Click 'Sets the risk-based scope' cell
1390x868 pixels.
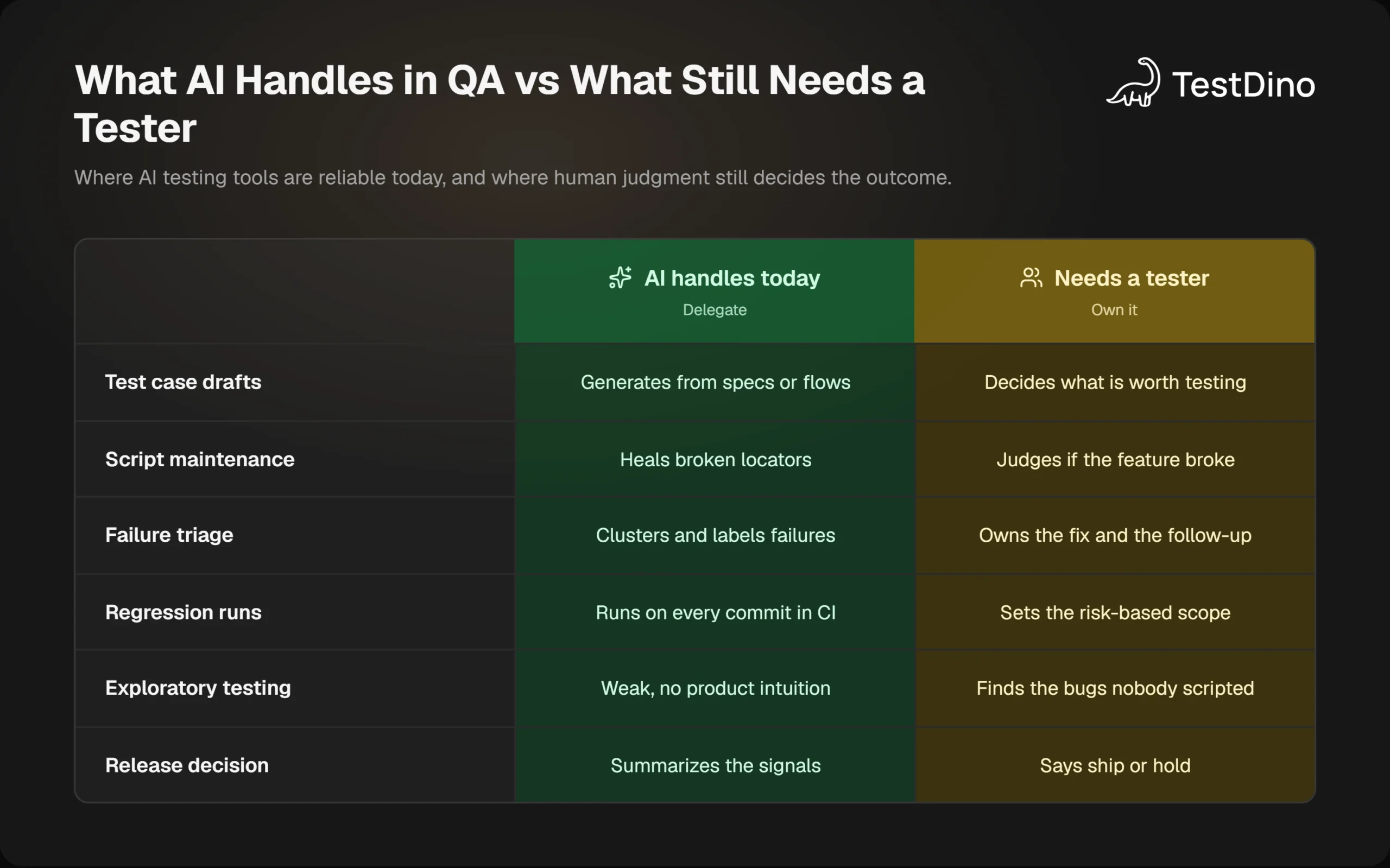point(1115,612)
